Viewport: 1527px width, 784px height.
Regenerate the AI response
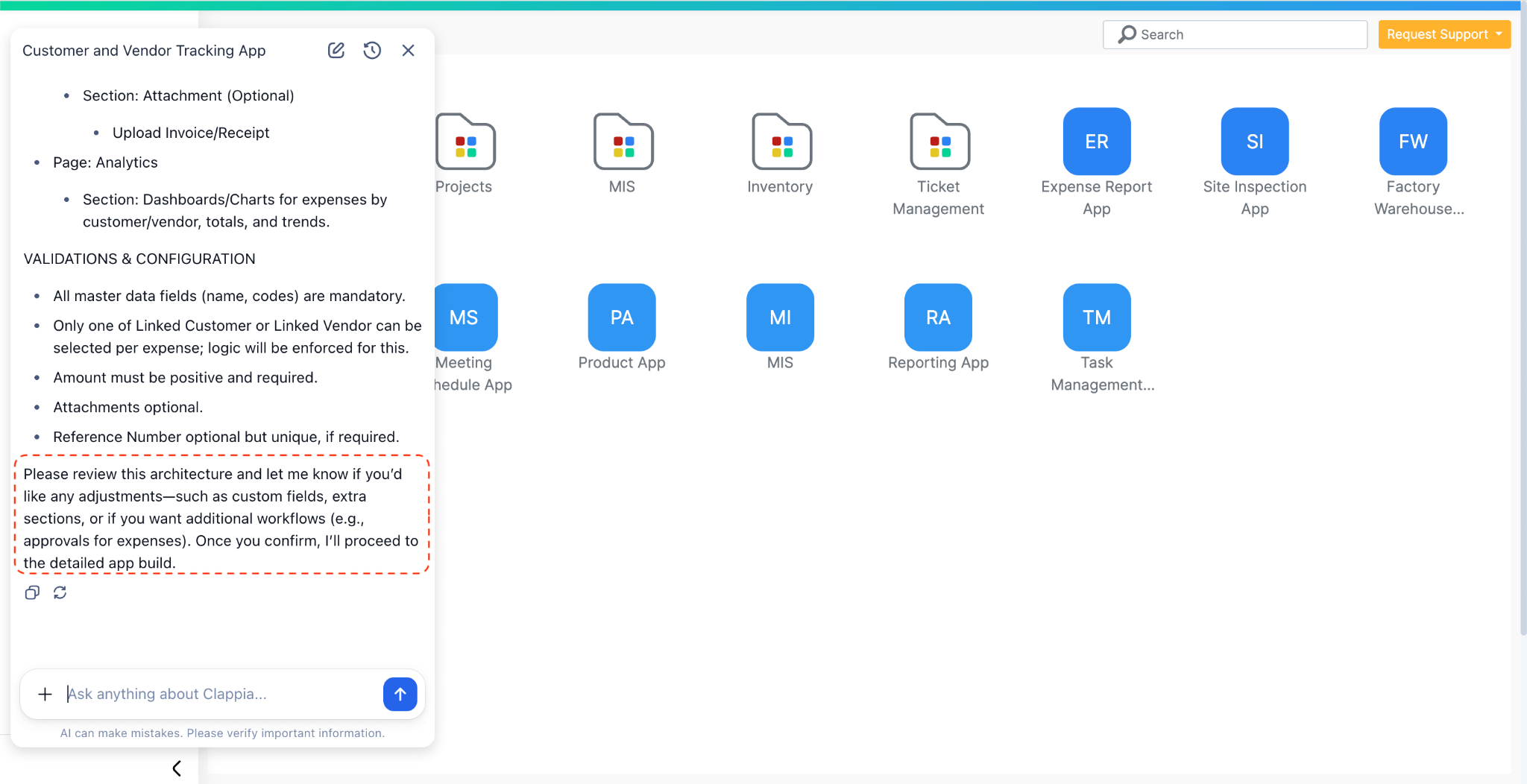[60, 592]
